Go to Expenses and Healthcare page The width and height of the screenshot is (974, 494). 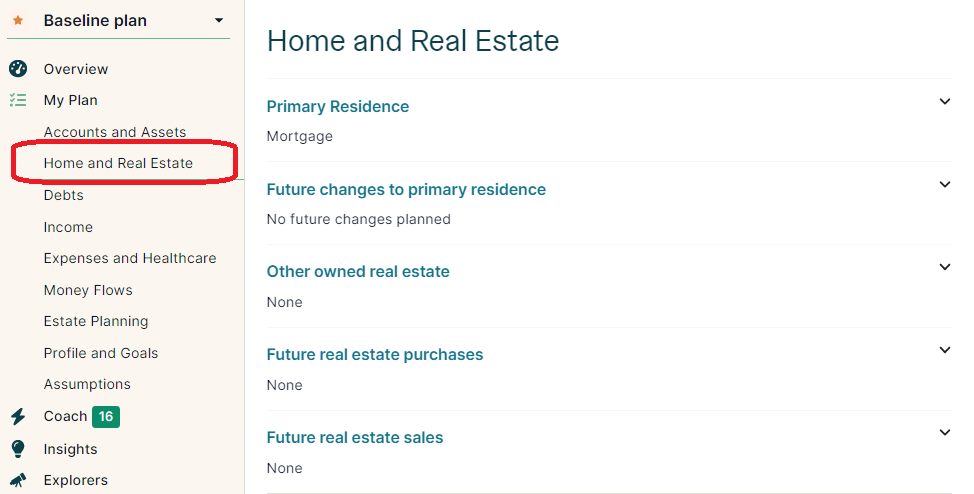coord(130,258)
